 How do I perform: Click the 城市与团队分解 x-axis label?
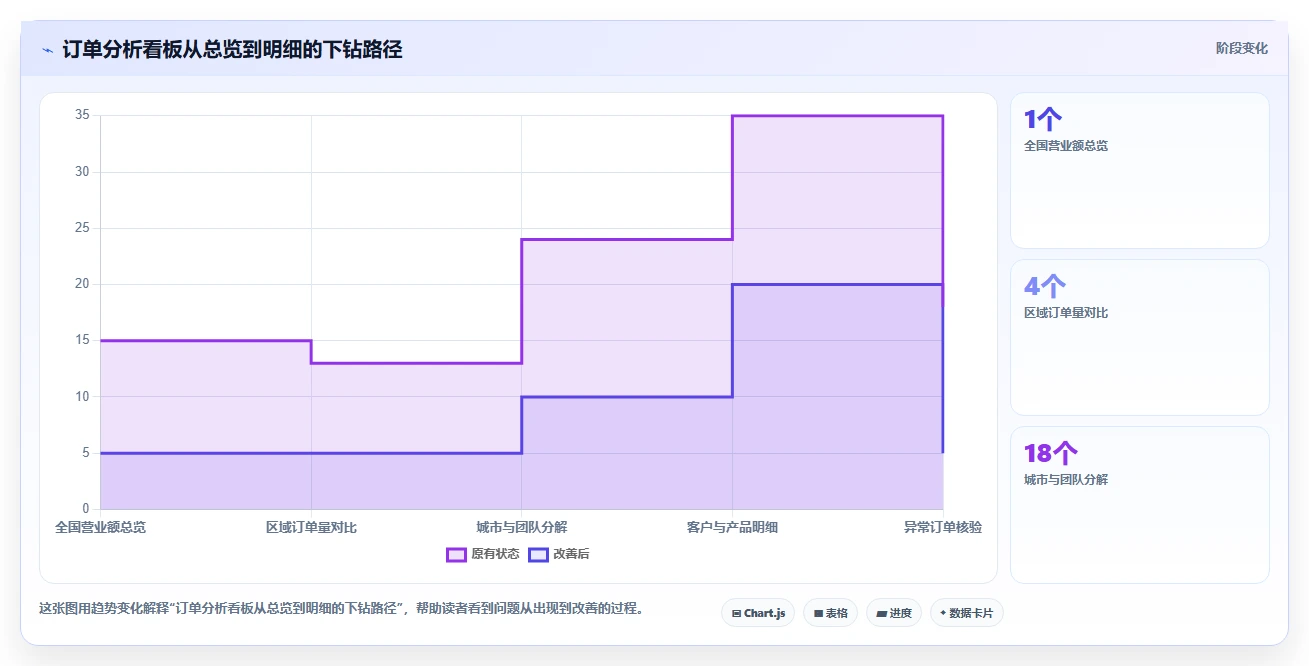coord(522,527)
